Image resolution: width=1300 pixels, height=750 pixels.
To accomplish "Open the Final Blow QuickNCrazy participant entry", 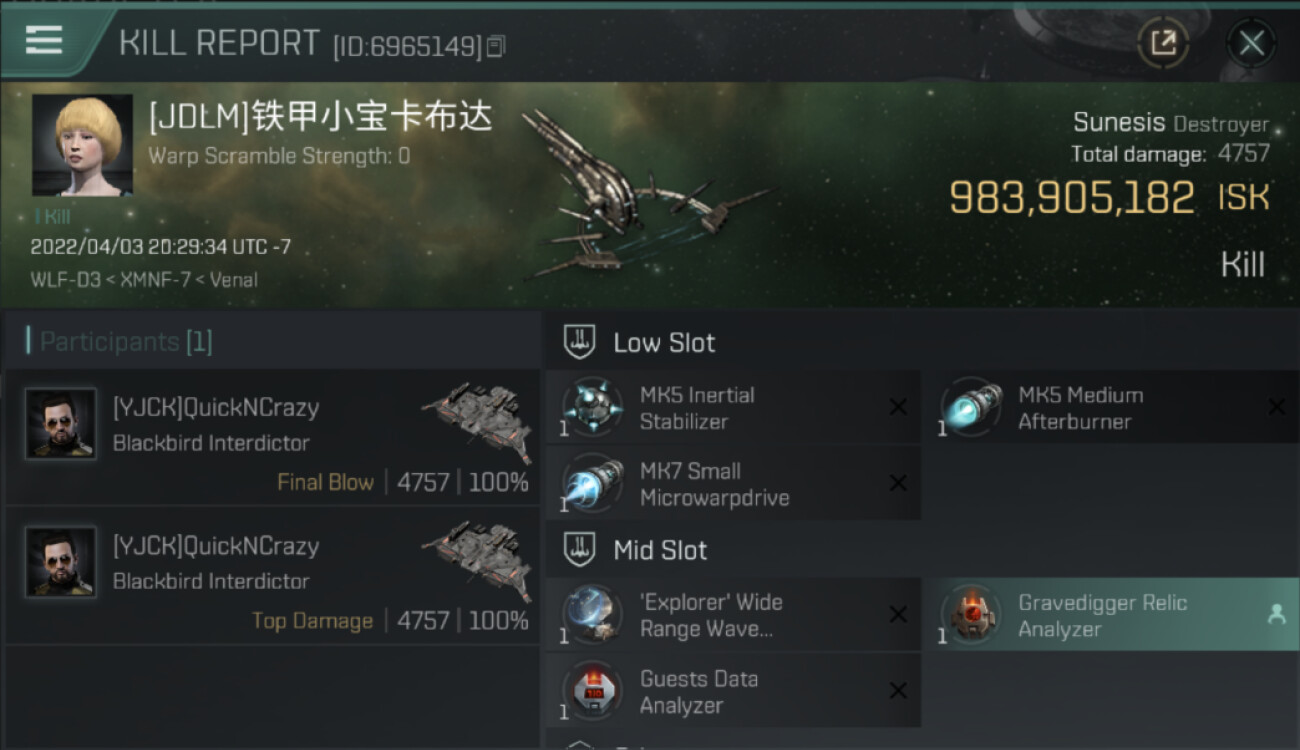I will [272, 437].
